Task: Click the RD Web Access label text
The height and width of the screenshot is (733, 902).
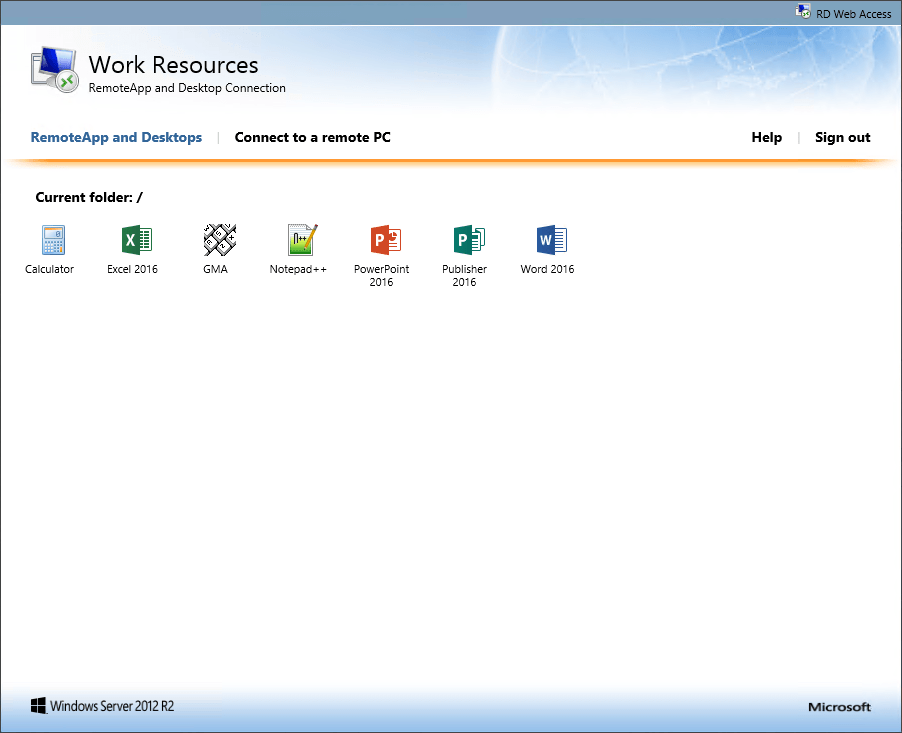Action: point(852,13)
